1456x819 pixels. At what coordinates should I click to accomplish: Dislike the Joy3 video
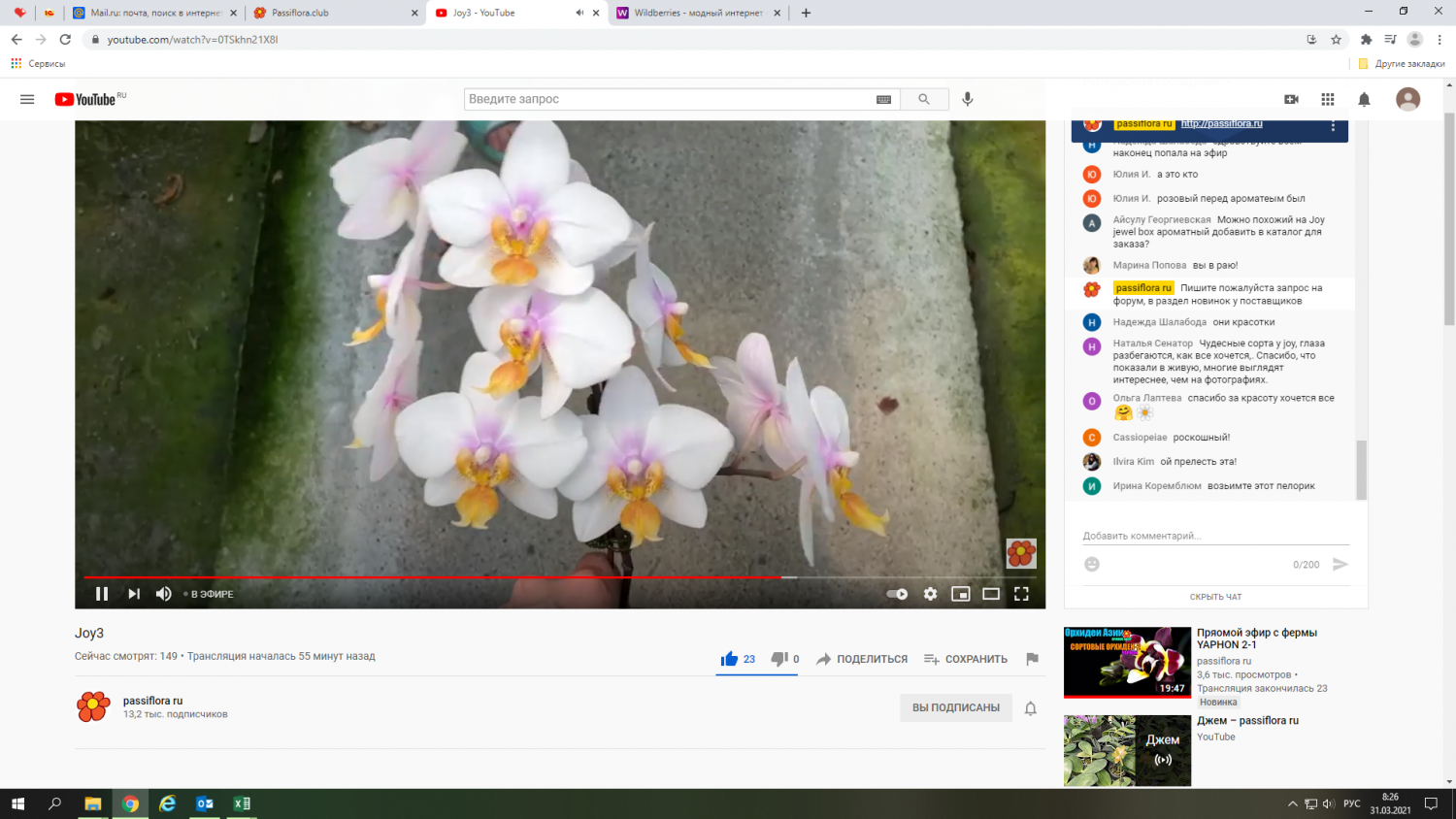pyautogui.click(x=778, y=659)
